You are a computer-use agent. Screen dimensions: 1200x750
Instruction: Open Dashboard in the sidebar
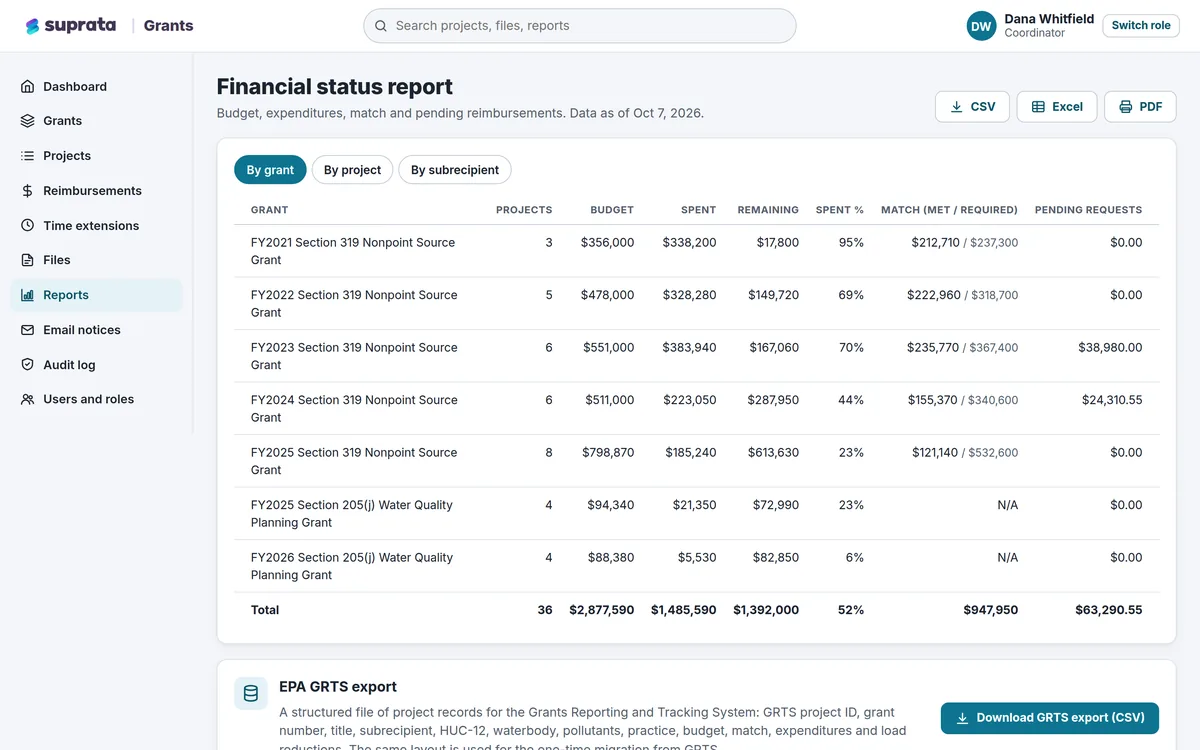(x=96, y=87)
